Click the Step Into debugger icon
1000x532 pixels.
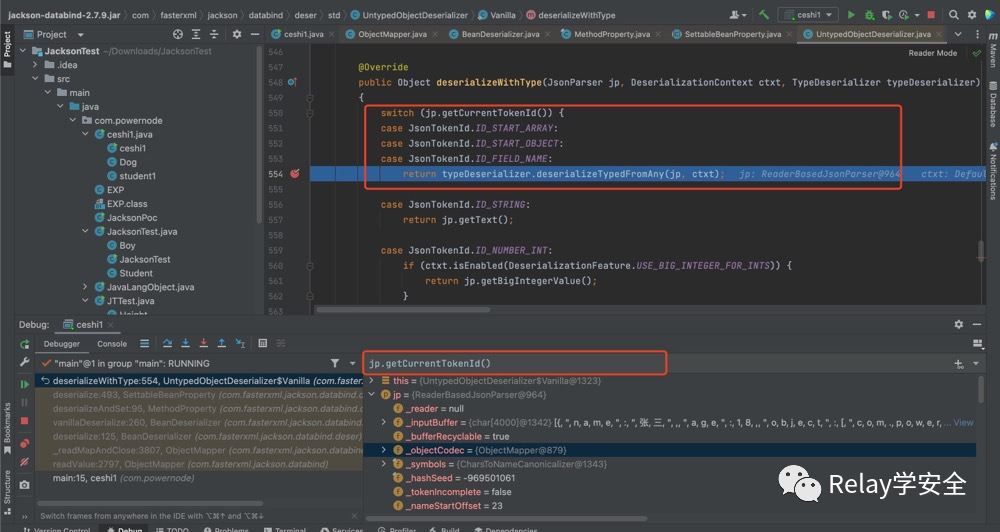(x=186, y=343)
